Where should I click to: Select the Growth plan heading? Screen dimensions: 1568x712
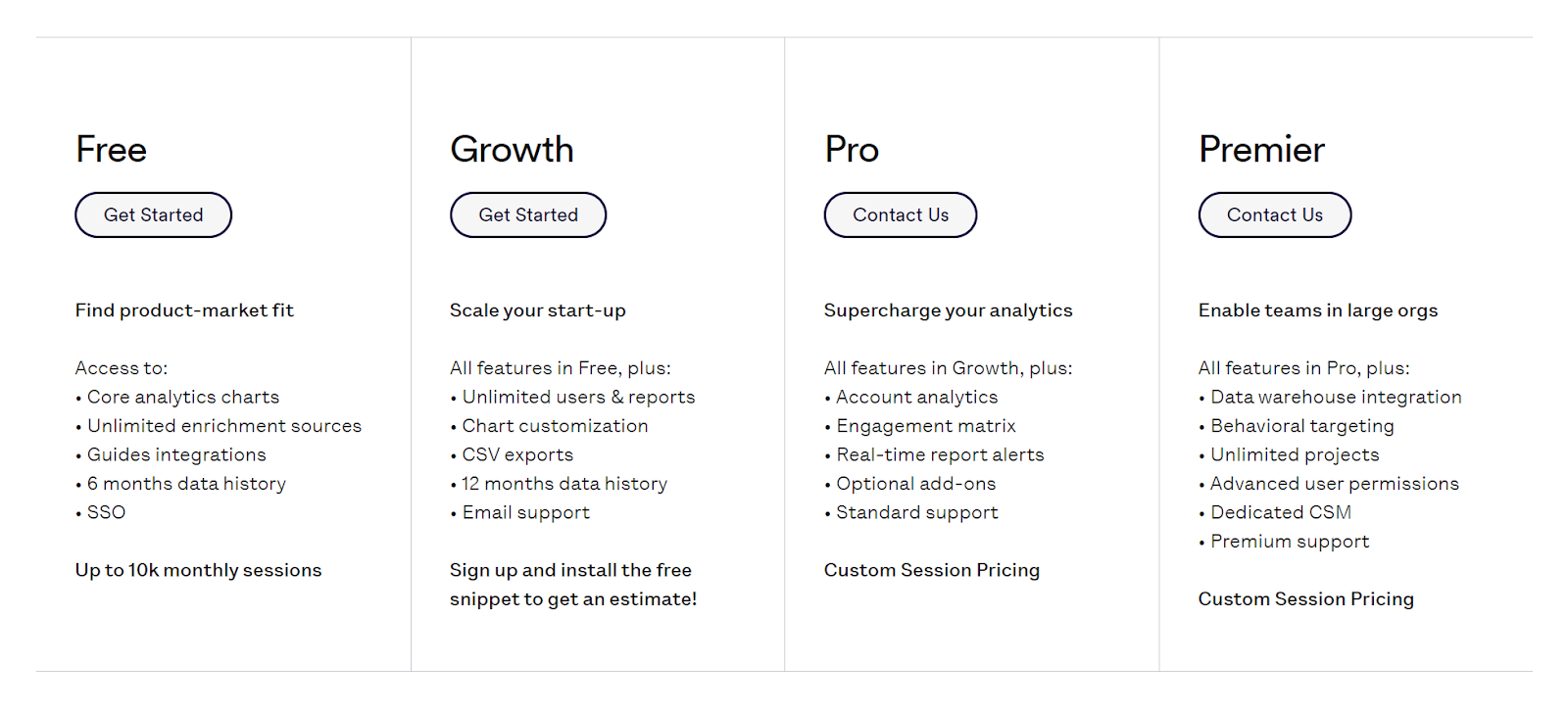pos(512,149)
